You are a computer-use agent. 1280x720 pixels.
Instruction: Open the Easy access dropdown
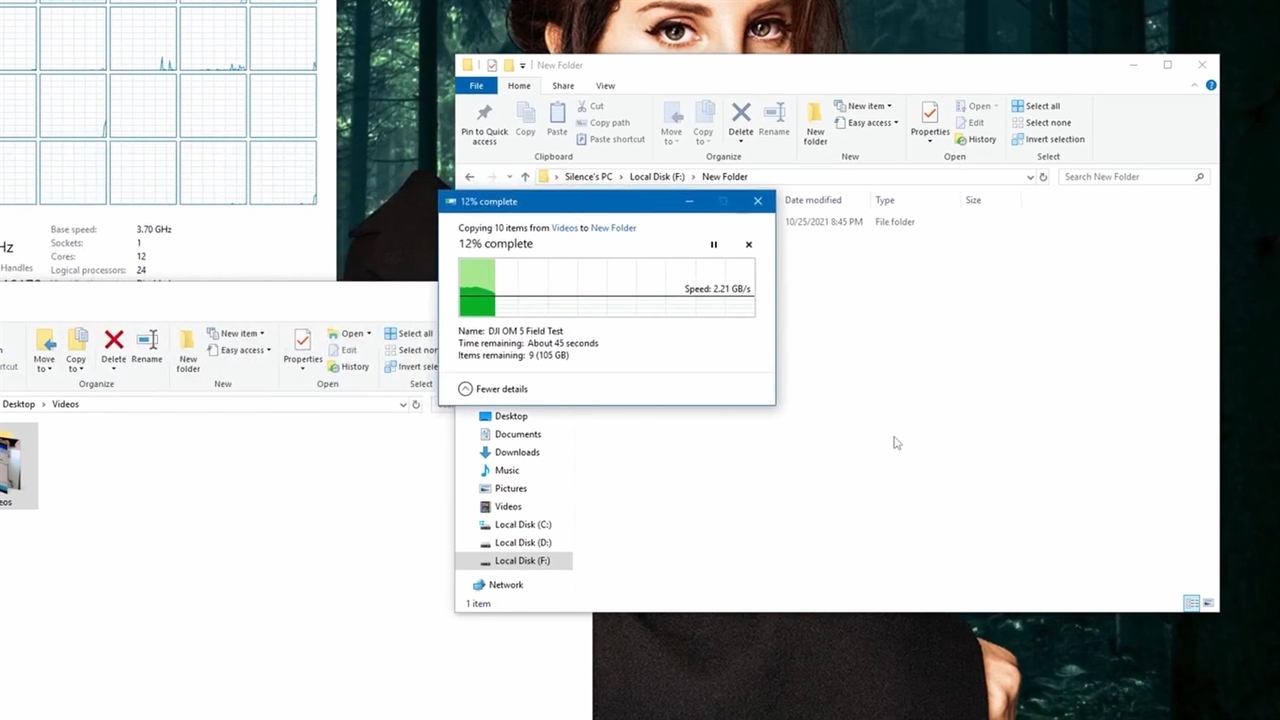tap(872, 123)
